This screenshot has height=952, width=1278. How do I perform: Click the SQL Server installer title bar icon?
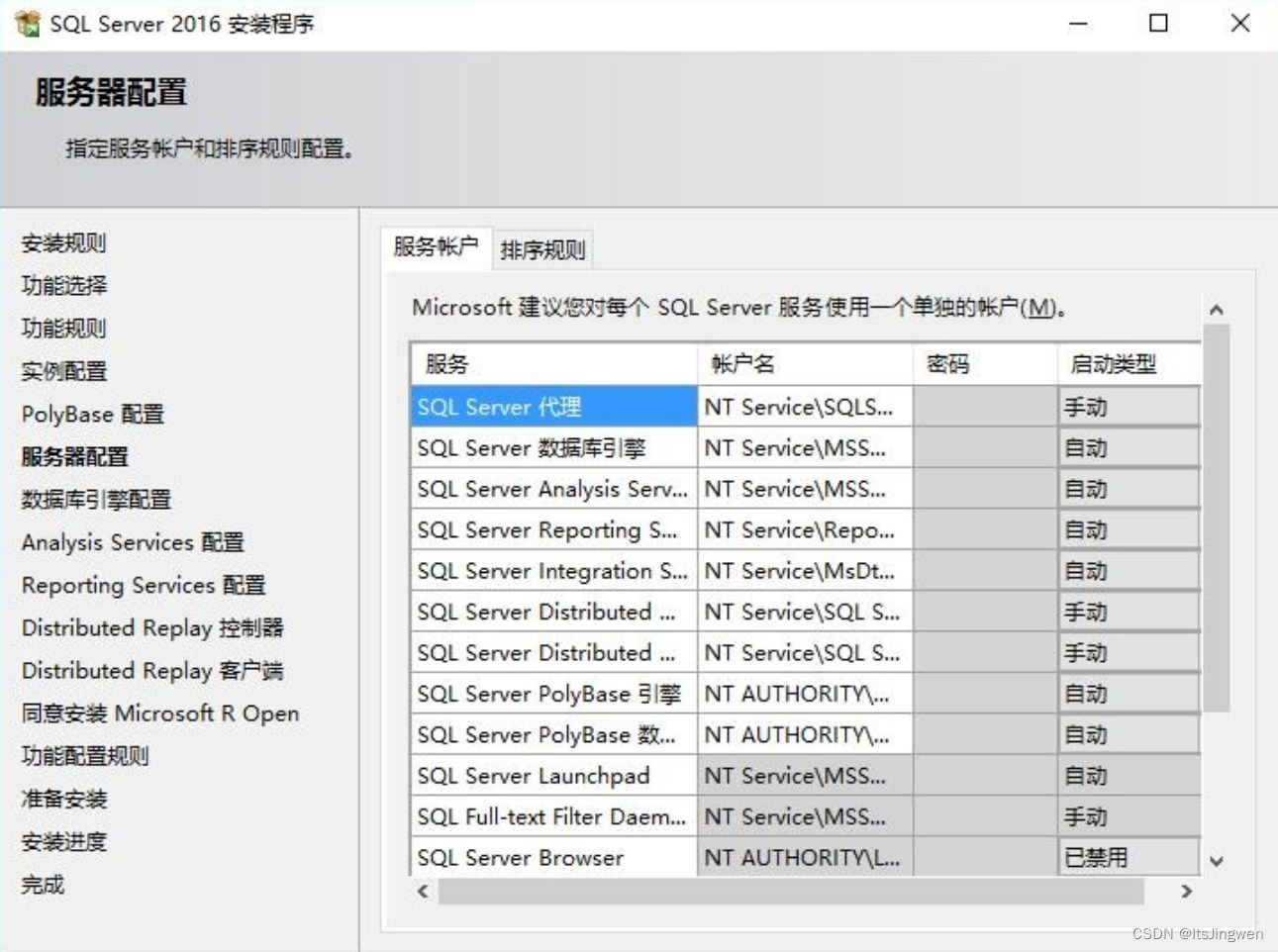[28, 23]
